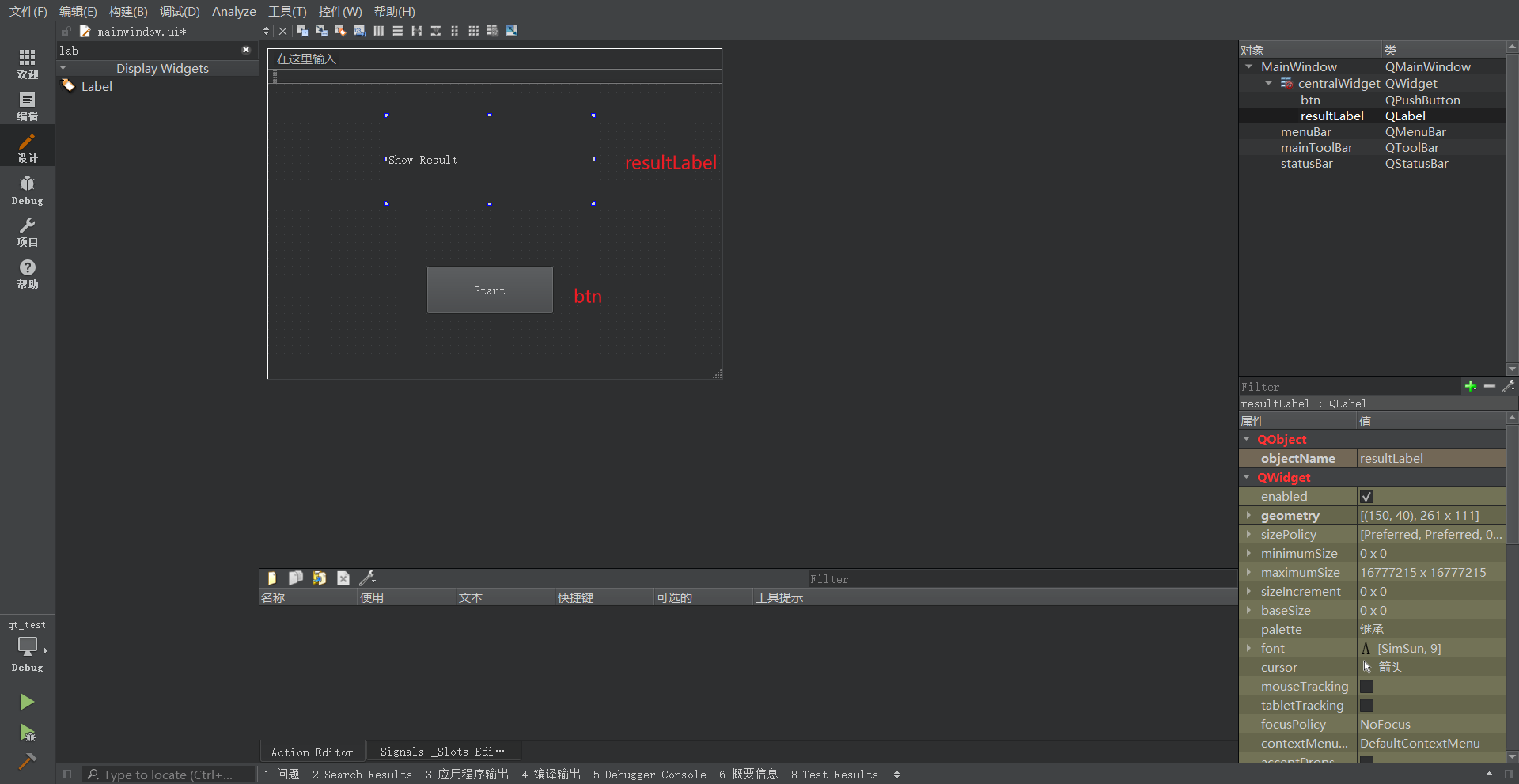The image size is (1519, 784).
Task: Open the property editor wrench settings
Action: [1509, 386]
